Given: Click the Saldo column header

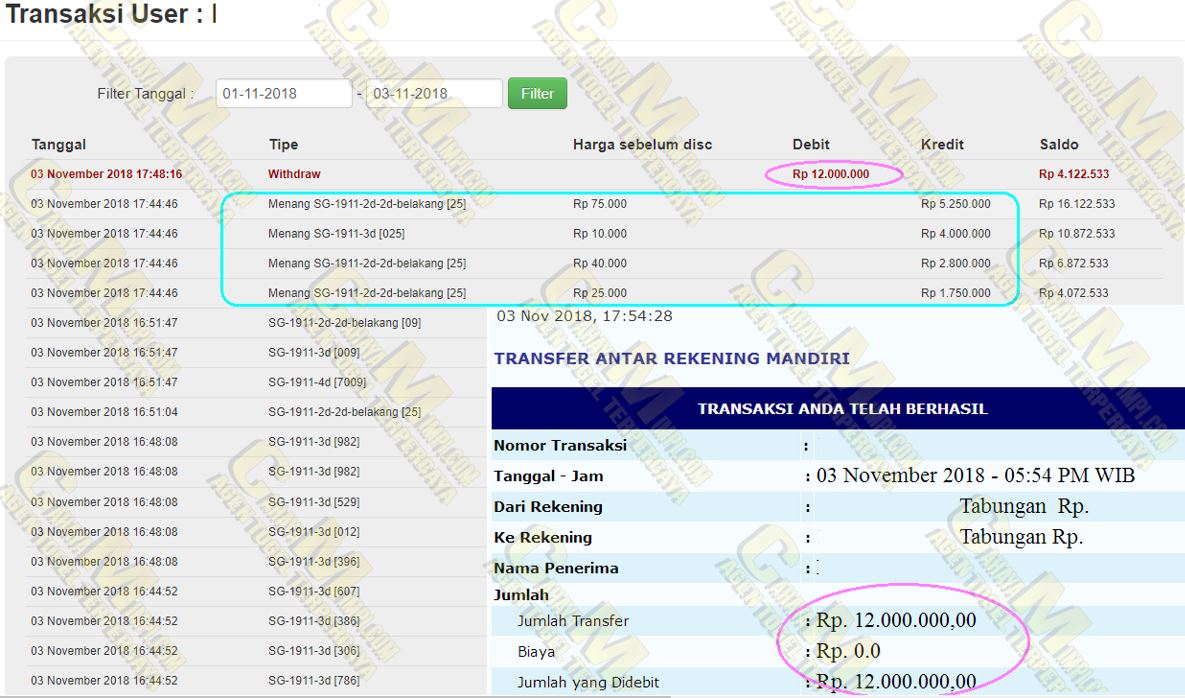Looking at the screenshot, I should coord(1059,144).
